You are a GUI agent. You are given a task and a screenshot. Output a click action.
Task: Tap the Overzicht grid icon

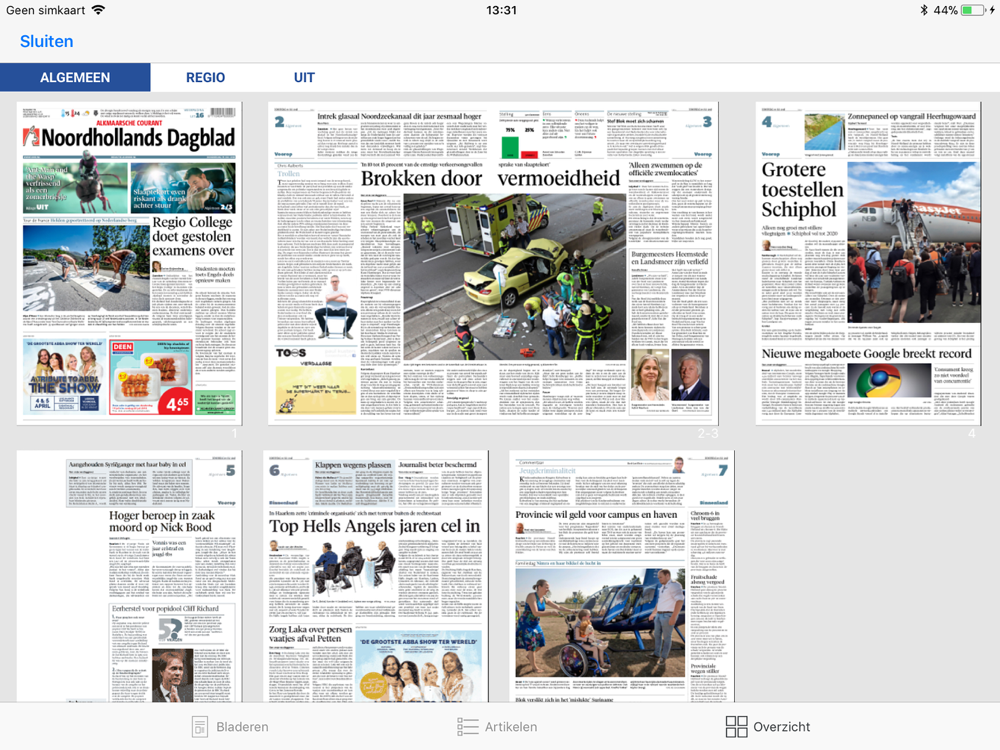[737, 726]
